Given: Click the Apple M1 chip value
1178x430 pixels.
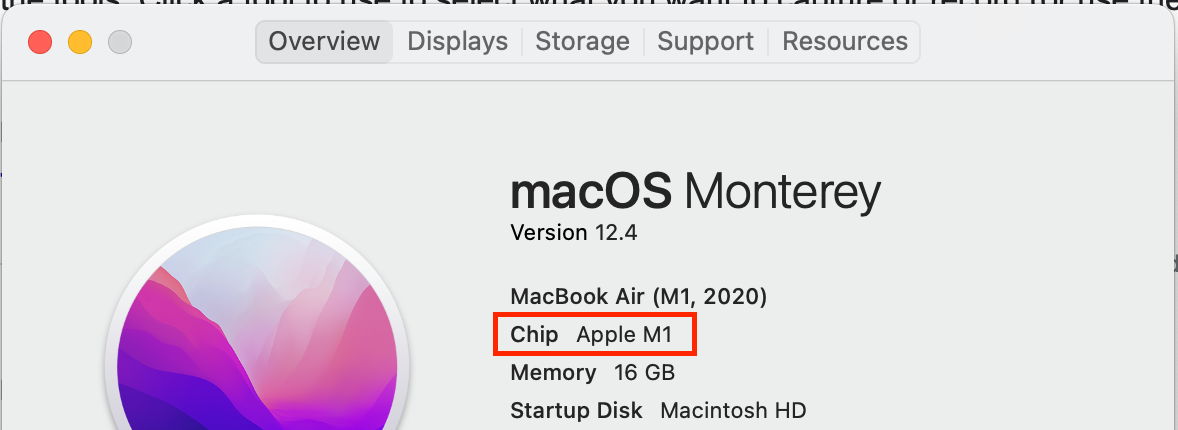Looking at the screenshot, I should tap(624, 335).
